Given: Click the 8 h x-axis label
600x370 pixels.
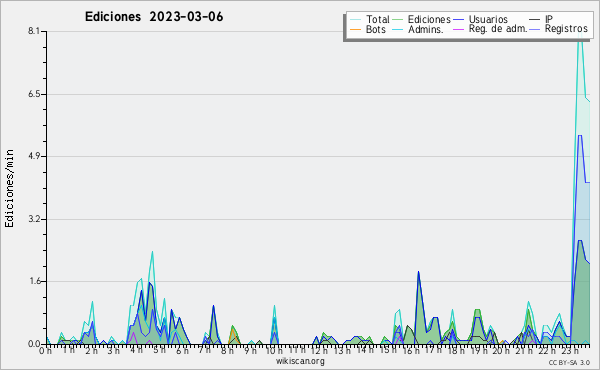Looking at the screenshot, I should click(227, 350).
